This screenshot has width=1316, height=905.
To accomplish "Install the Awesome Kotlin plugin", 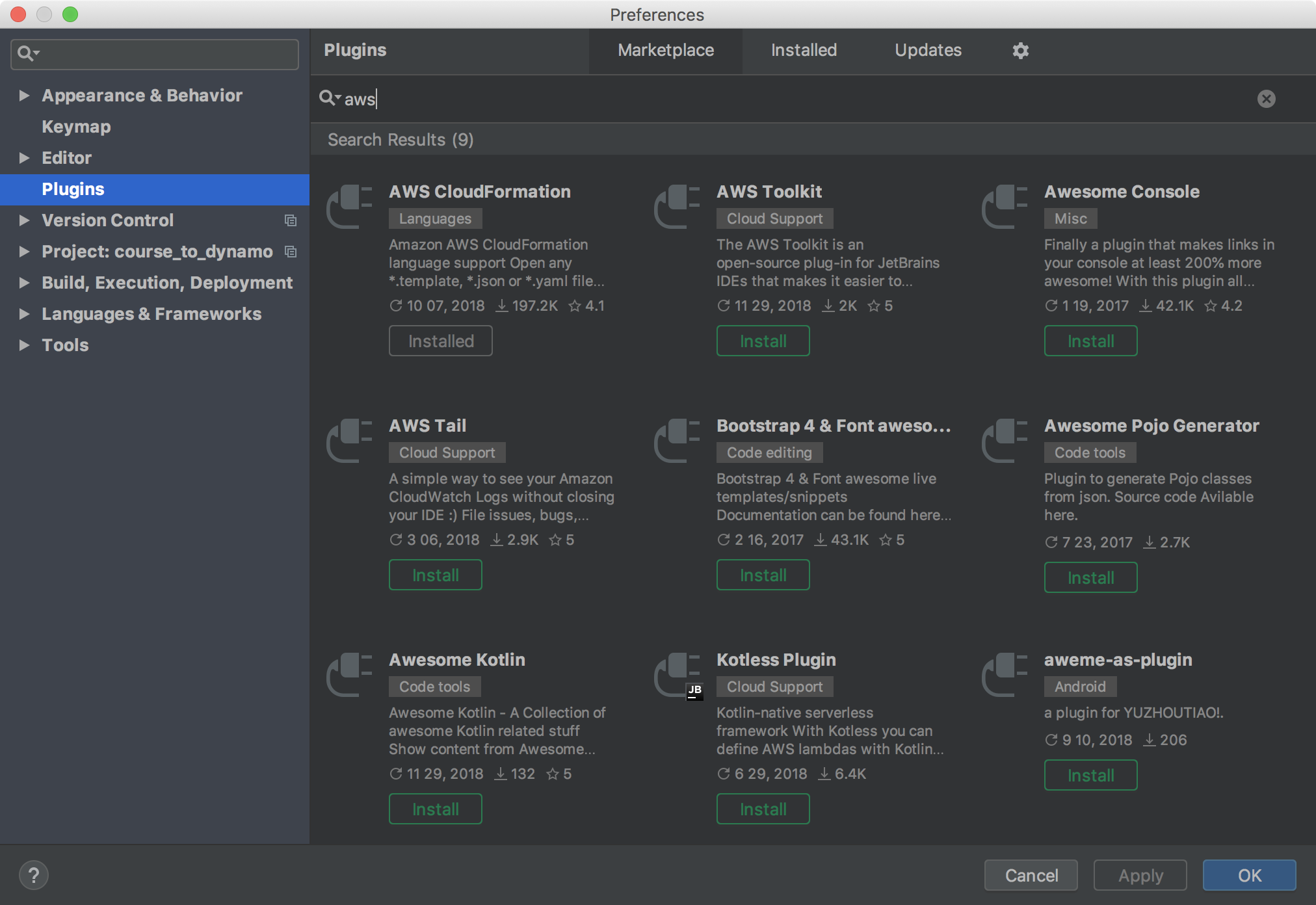I will (436, 809).
